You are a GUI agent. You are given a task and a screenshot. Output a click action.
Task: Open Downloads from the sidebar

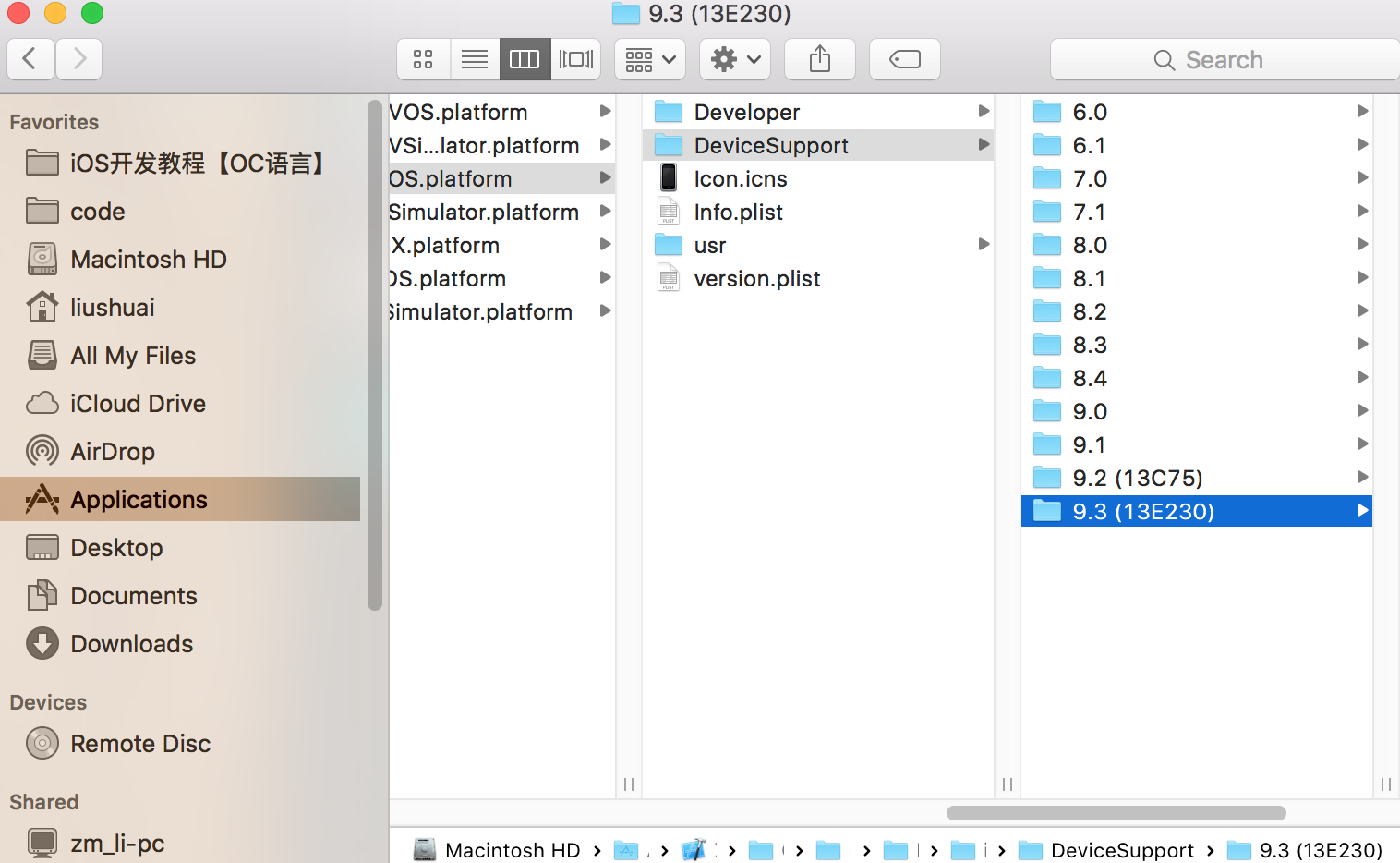click(x=132, y=643)
